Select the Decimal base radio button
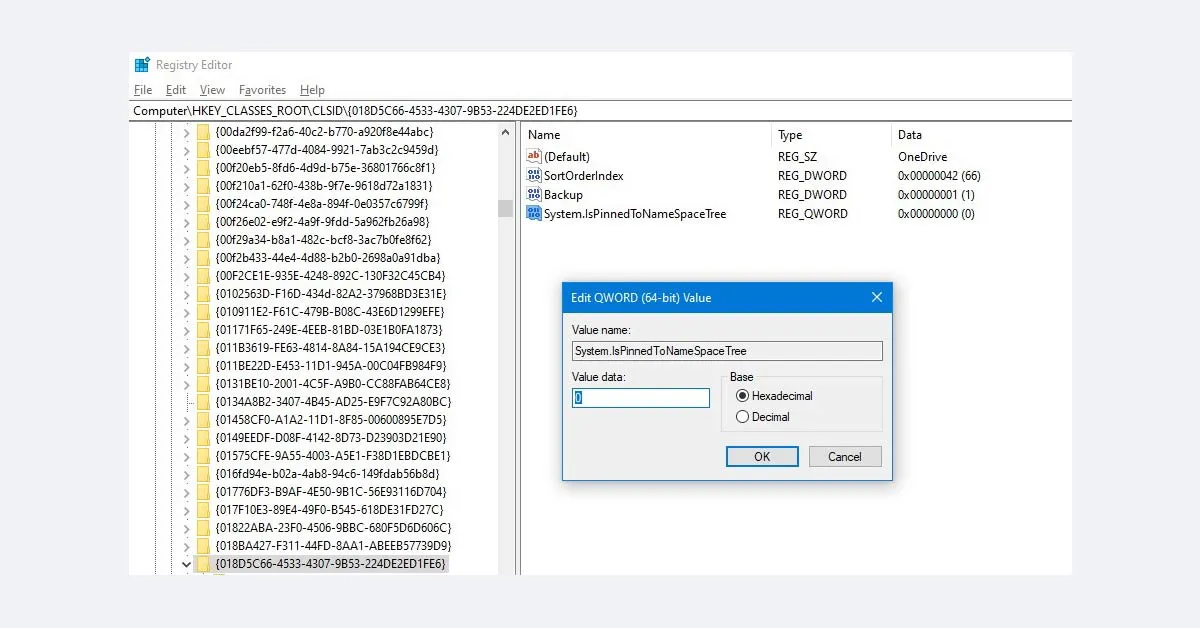Screen dimensions: 1200x628 click(742, 417)
